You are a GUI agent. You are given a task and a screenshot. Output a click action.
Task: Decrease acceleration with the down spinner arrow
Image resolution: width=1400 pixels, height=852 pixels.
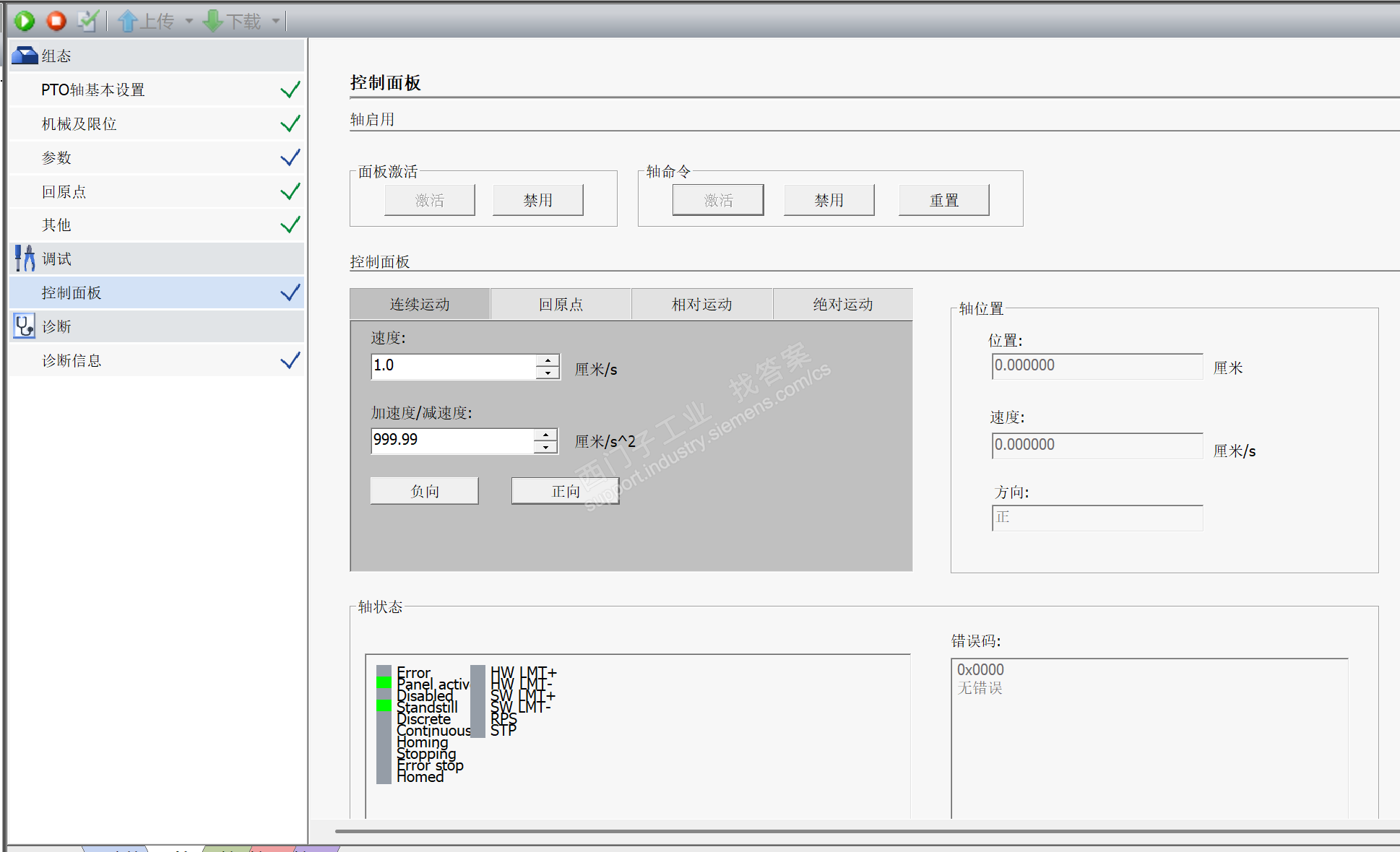tap(546, 448)
